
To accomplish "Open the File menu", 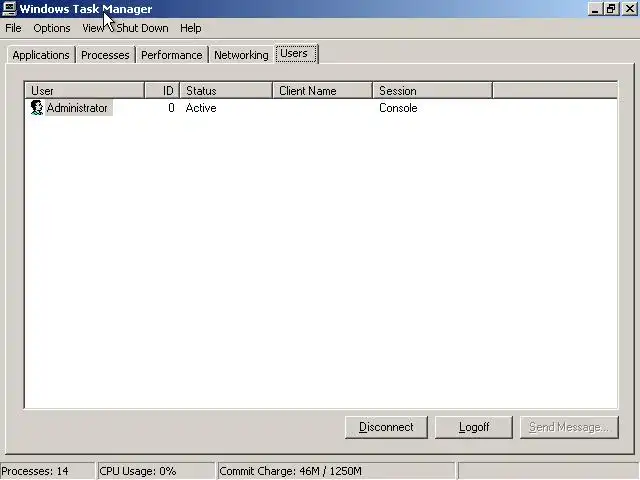I will pos(13,28).
